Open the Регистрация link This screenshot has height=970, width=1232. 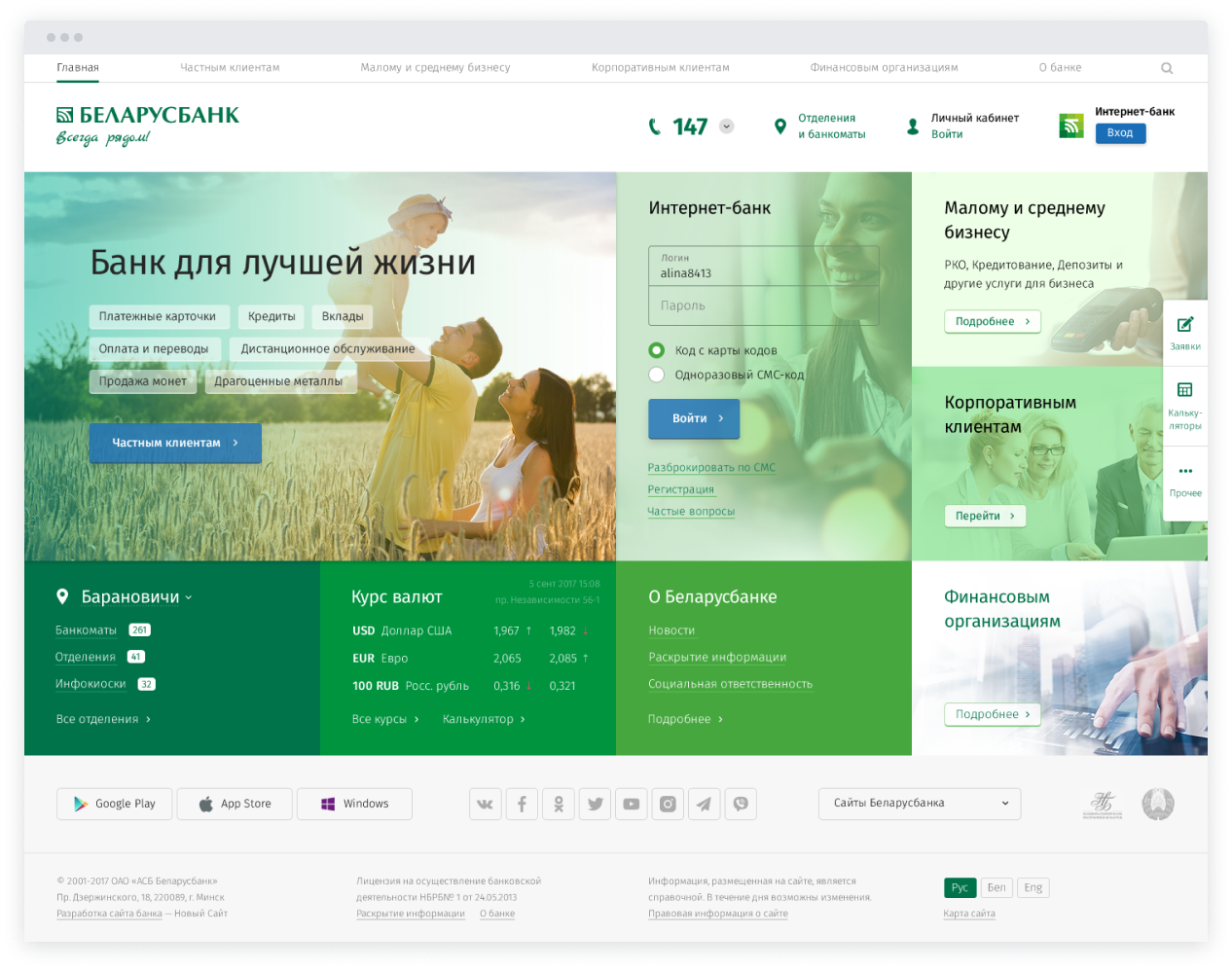681,490
